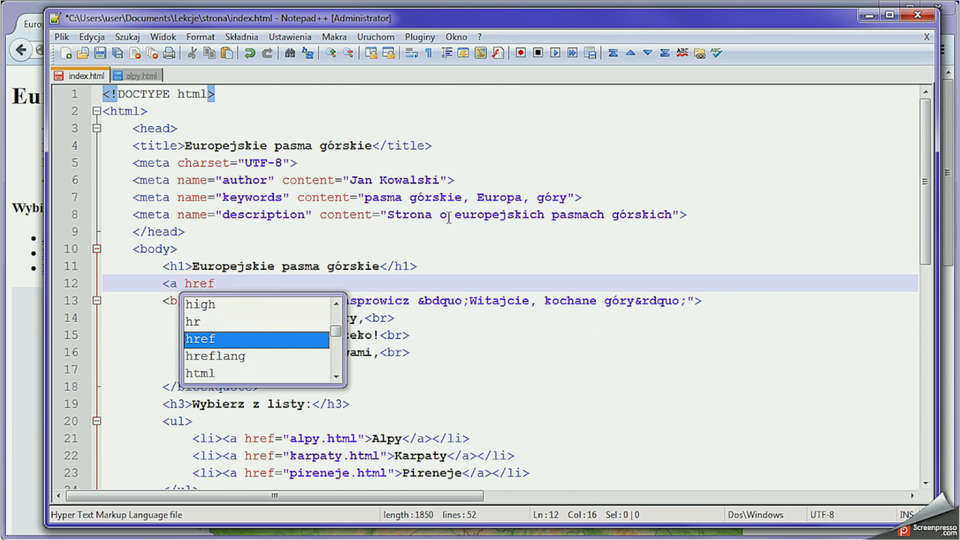960x540 pixels.
Task: Click the Close All files toolbar icon
Action: tap(152, 53)
